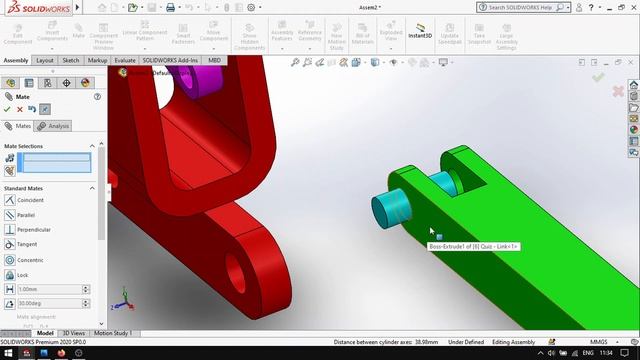Open the dropdown next to Options gear
Viewport: 640px width, 360px height.
260,7
